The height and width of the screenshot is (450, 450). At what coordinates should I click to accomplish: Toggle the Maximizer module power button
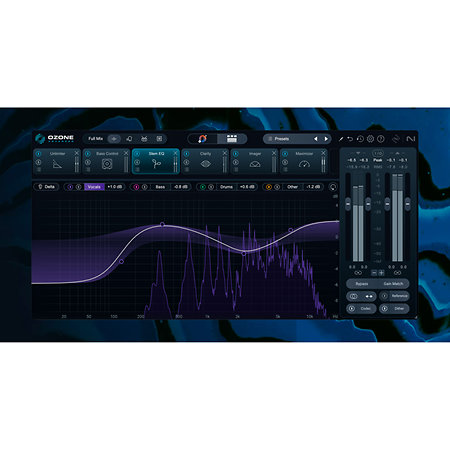(x=285, y=154)
